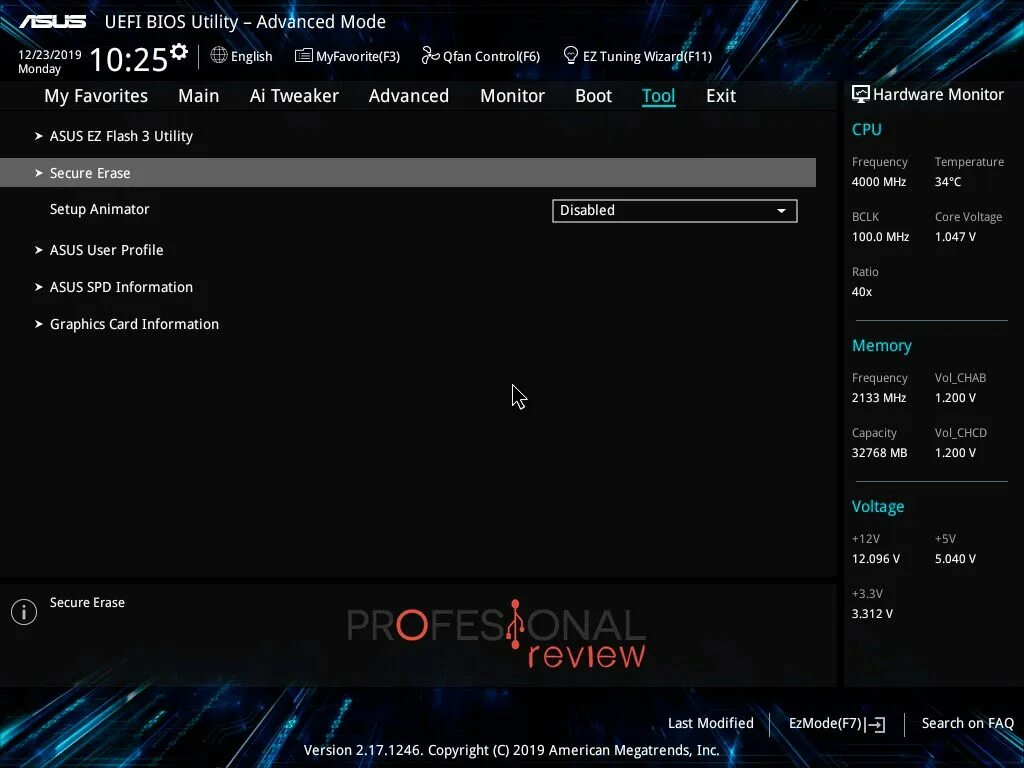
Task: Open ASUS User Profile entry
Action: pyautogui.click(x=106, y=250)
